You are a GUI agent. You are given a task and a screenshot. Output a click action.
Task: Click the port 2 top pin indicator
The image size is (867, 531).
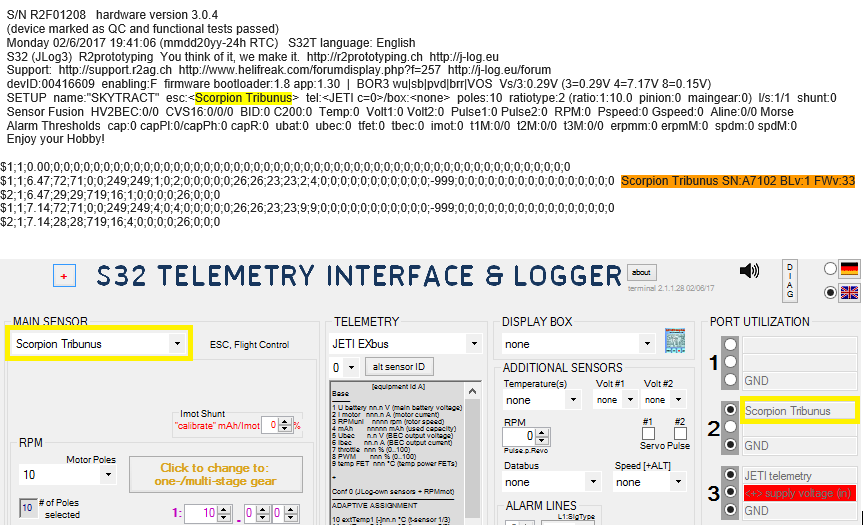click(730, 410)
